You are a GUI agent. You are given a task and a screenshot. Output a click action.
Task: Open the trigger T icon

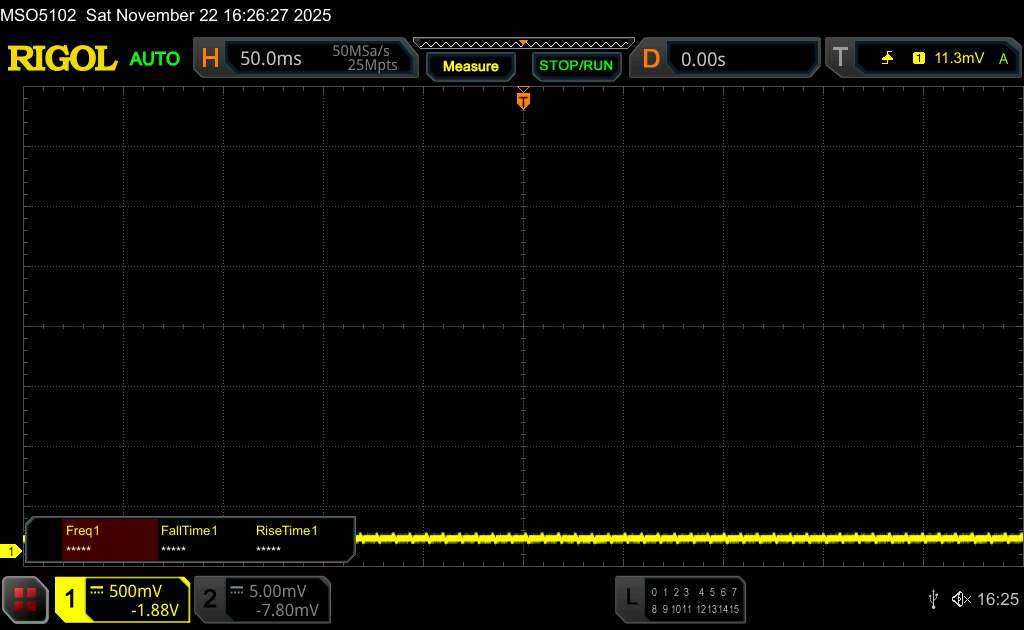point(840,59)
